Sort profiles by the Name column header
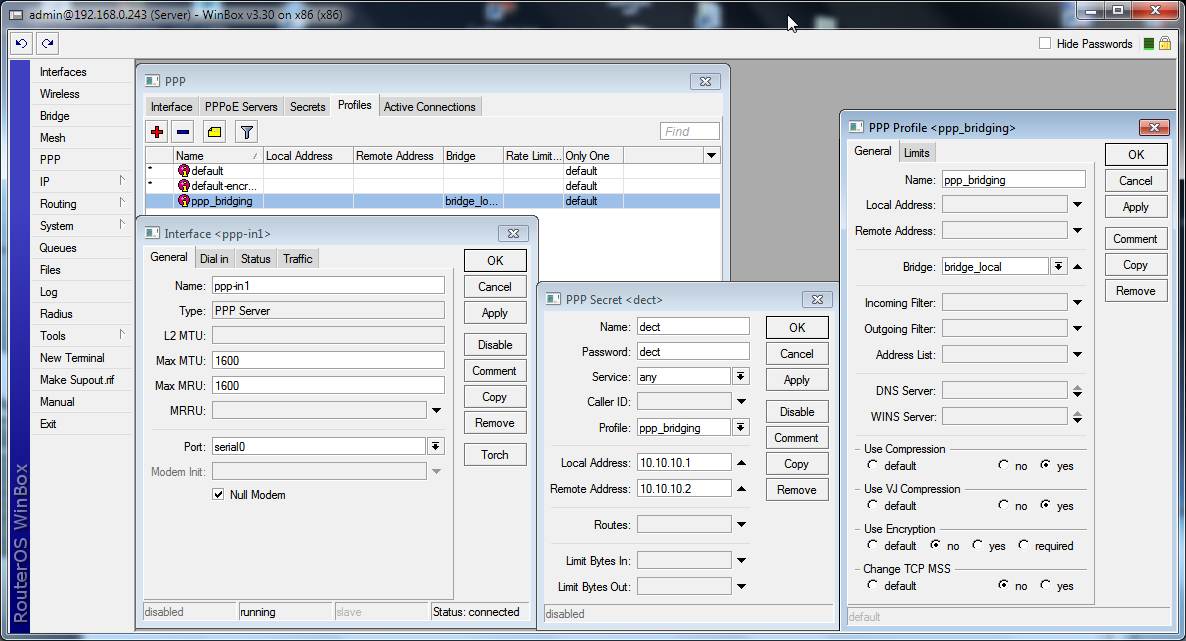1186x641 pixels. tap(218, 156)
